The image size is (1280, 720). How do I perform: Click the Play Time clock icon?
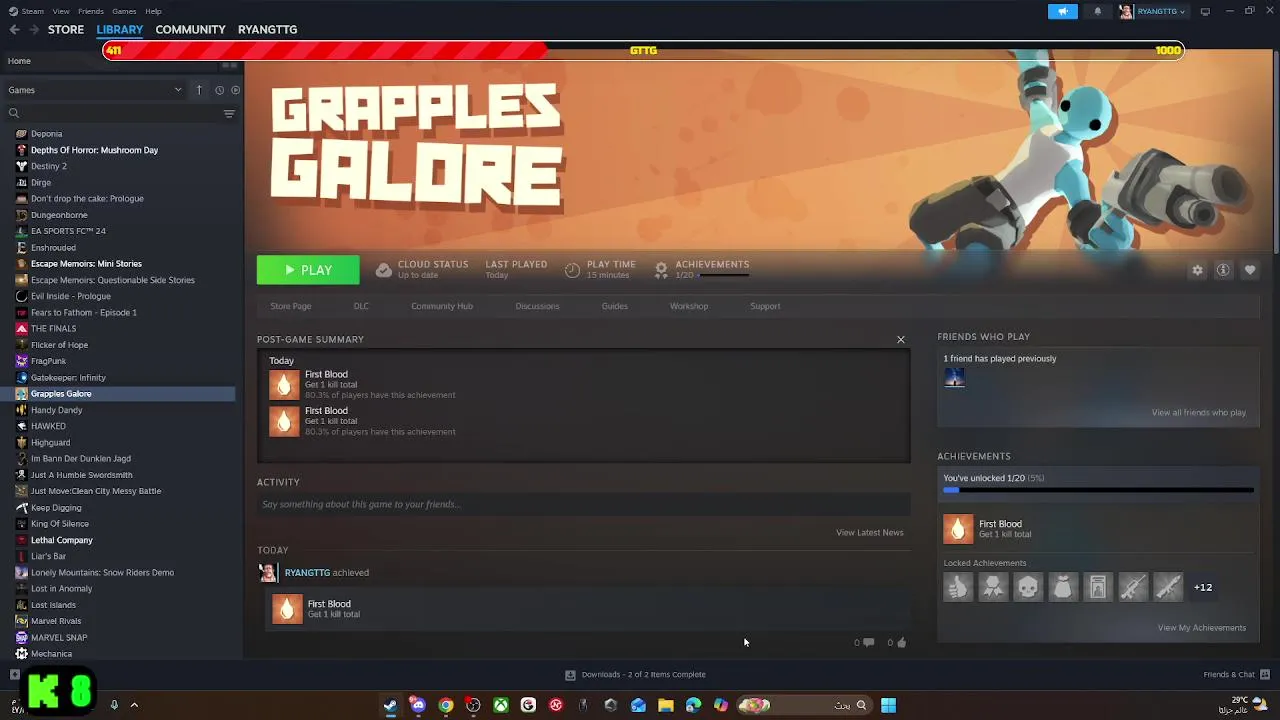[x=572, y=270]
